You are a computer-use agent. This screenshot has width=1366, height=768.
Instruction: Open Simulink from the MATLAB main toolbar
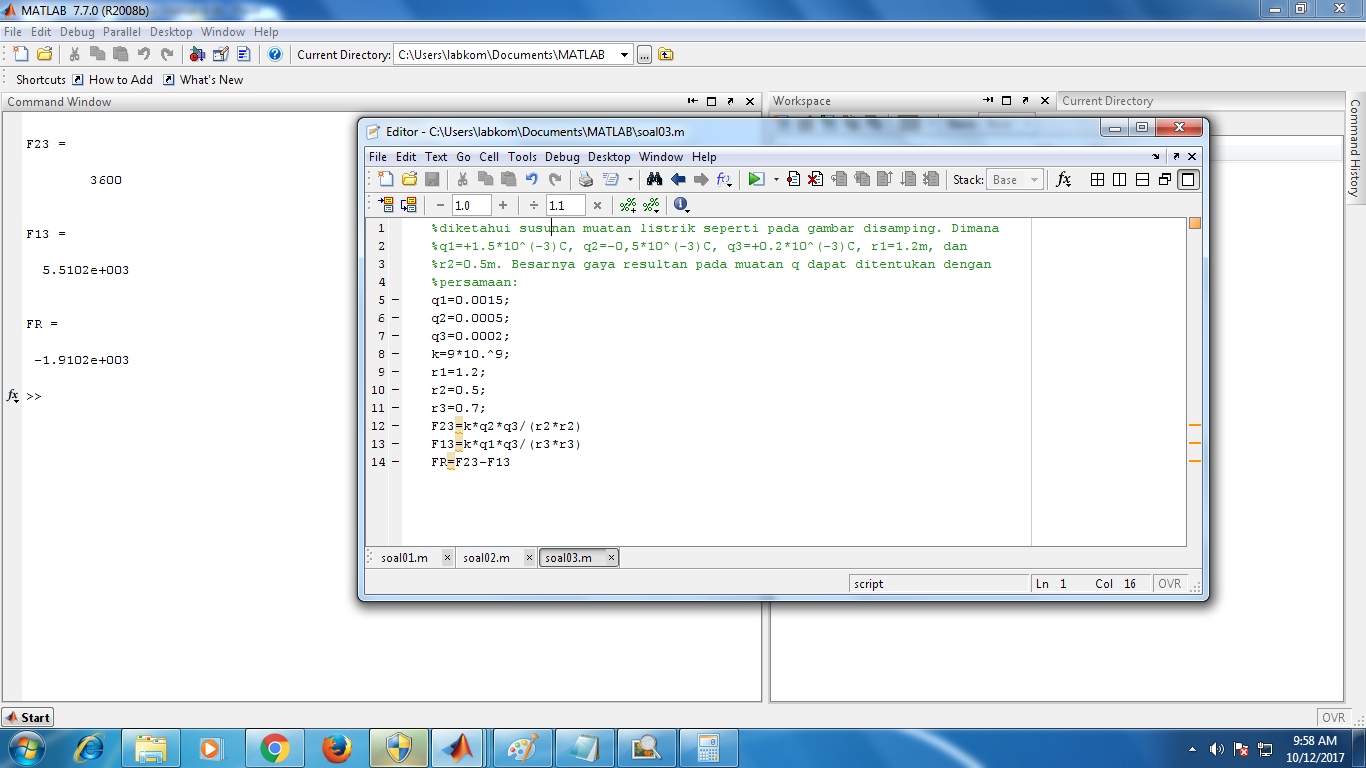pos(198,54)
